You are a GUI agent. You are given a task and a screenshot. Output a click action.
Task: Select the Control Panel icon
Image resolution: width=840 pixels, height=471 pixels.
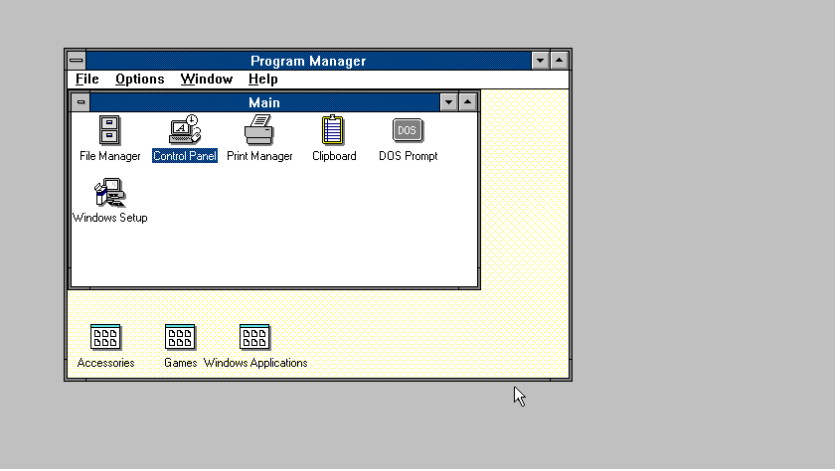click(x=185, y=130)
